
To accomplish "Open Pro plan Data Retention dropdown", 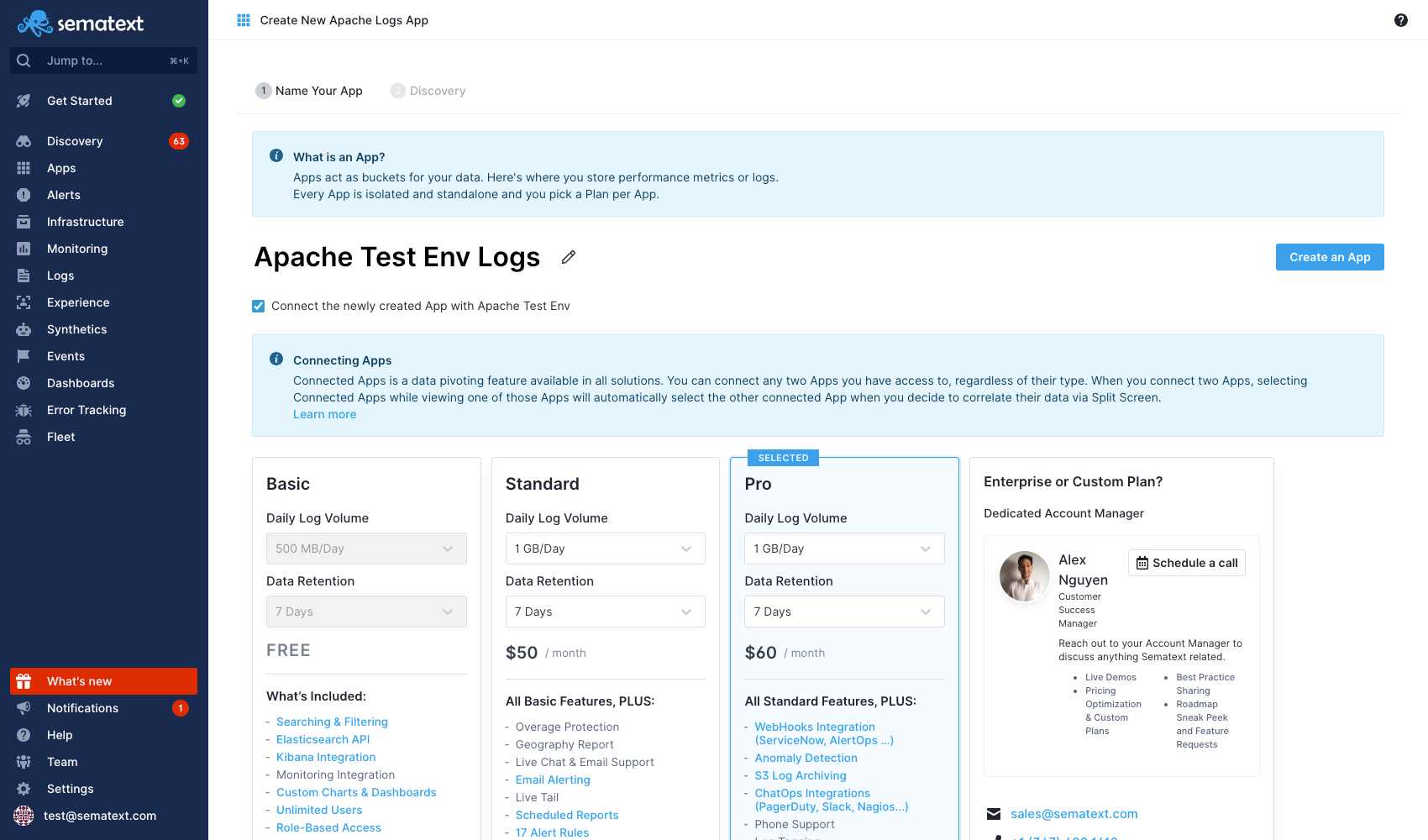I will tap(844, 612).
